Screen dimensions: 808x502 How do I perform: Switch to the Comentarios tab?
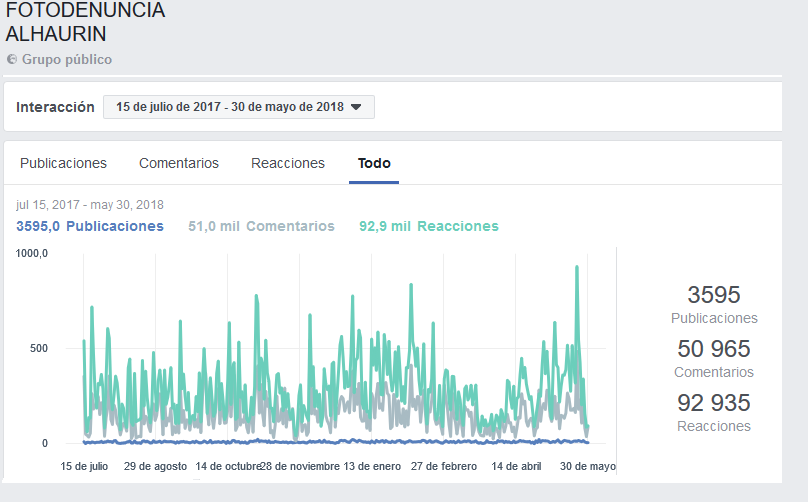(179, 163)
